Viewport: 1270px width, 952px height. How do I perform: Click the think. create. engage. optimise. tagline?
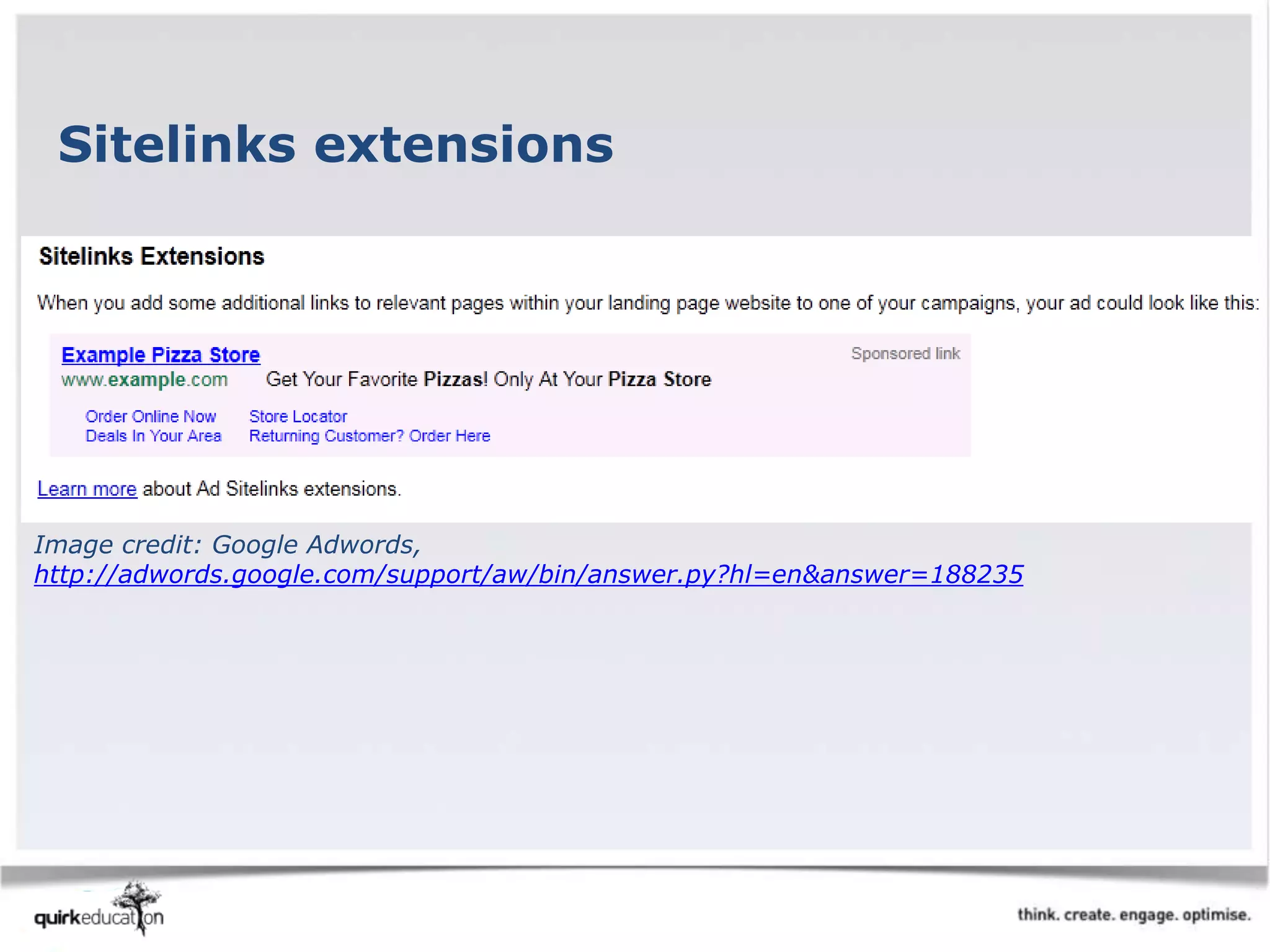pyautogui.click(x=1134, y=915)
